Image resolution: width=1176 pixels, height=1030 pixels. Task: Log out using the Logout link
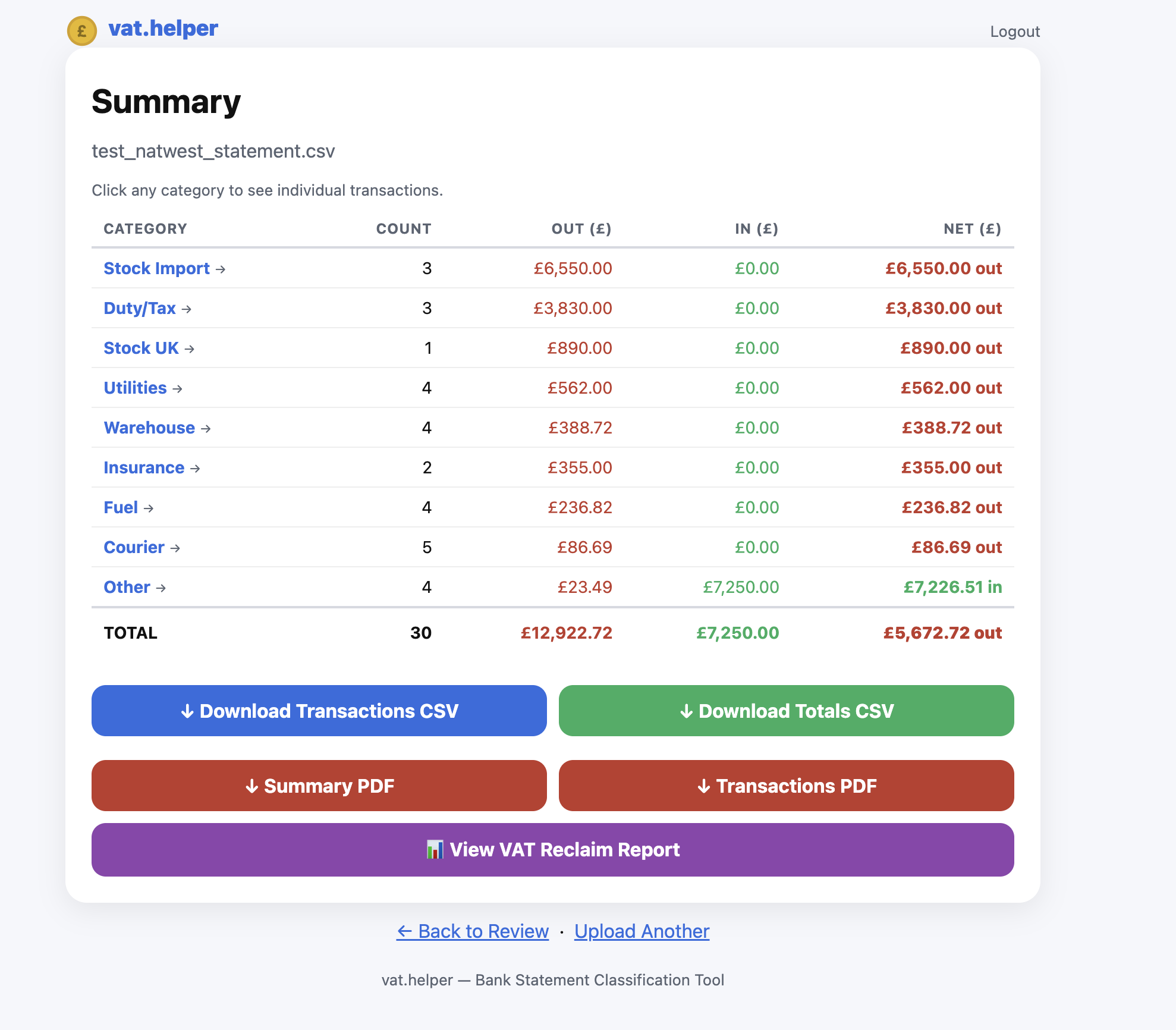(1014, 32)
